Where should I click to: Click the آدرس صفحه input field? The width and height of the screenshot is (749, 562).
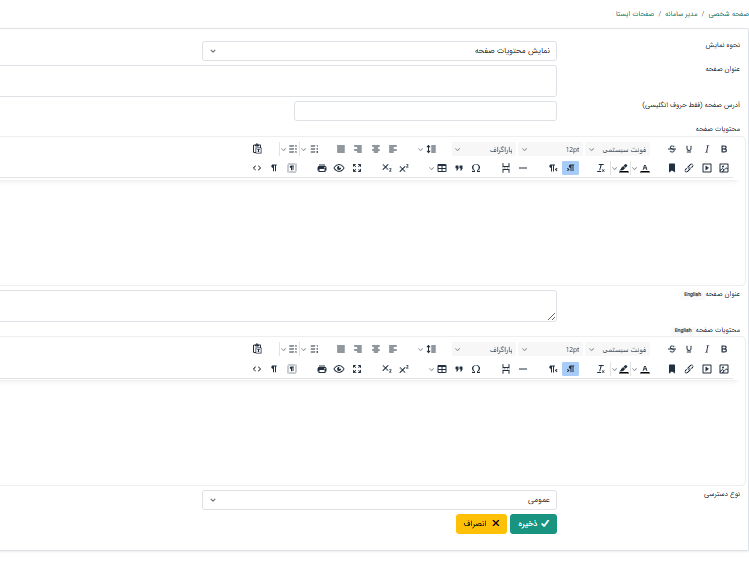[425, 111]
